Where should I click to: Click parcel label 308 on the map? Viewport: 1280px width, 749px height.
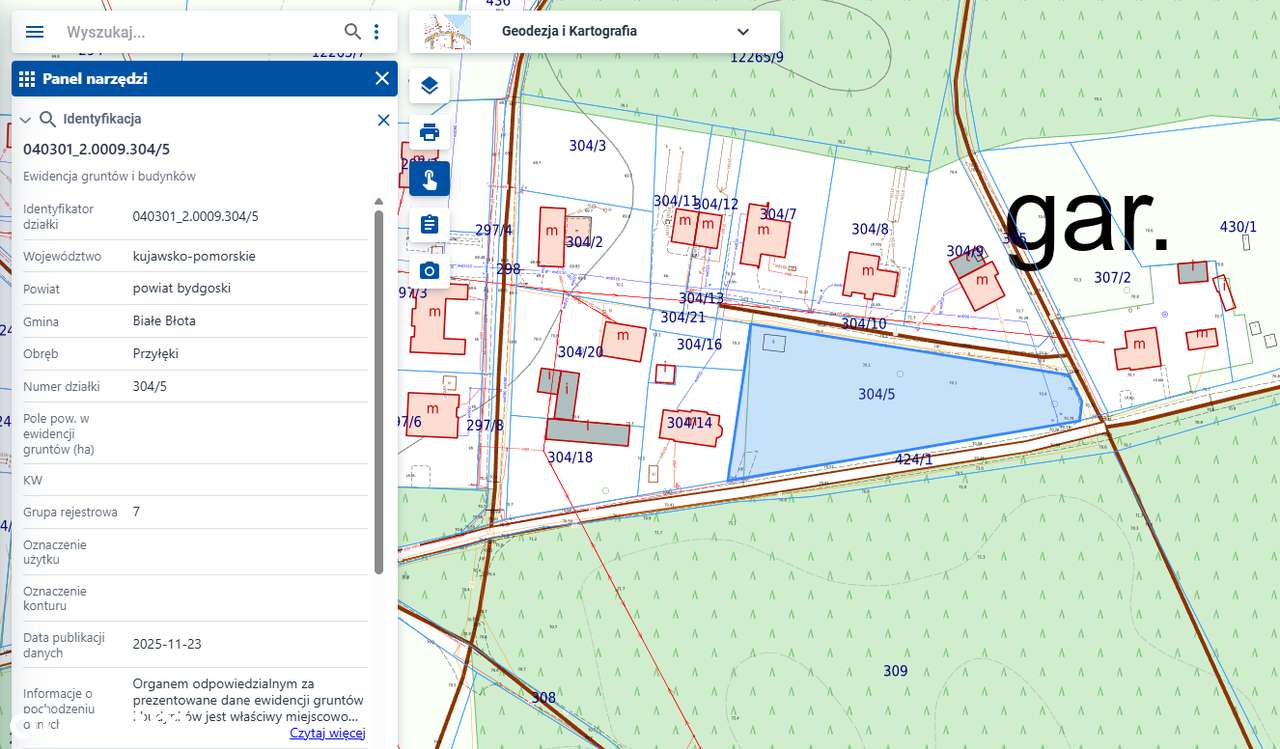(543, 698)
